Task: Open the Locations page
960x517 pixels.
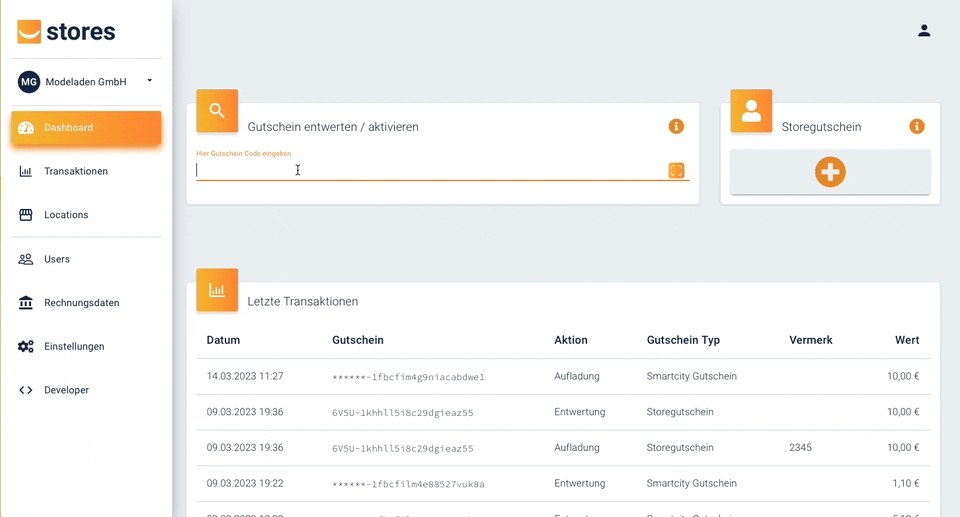Action: click(66, 215)
